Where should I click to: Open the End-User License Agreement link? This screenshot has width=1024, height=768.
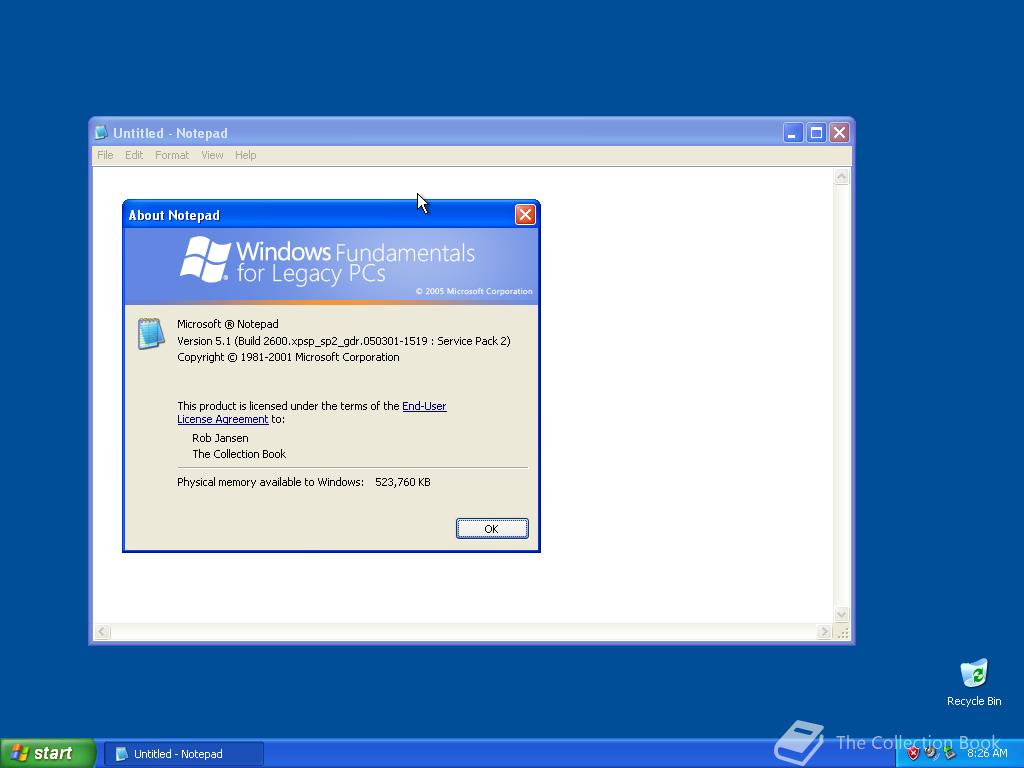312,412
